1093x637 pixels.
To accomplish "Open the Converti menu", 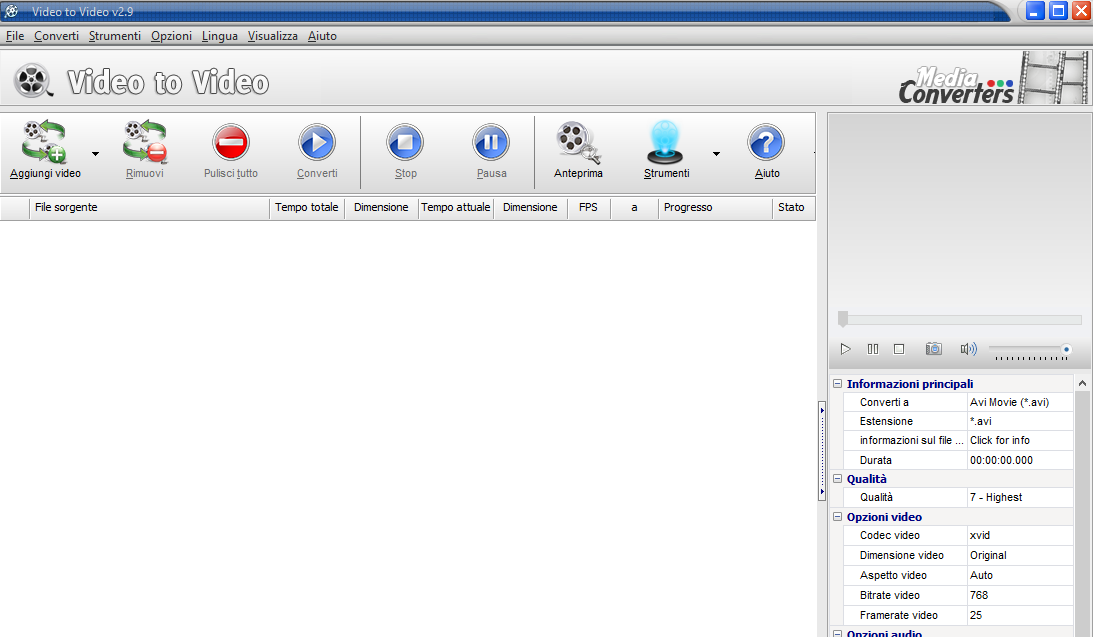I will point(56,36).
